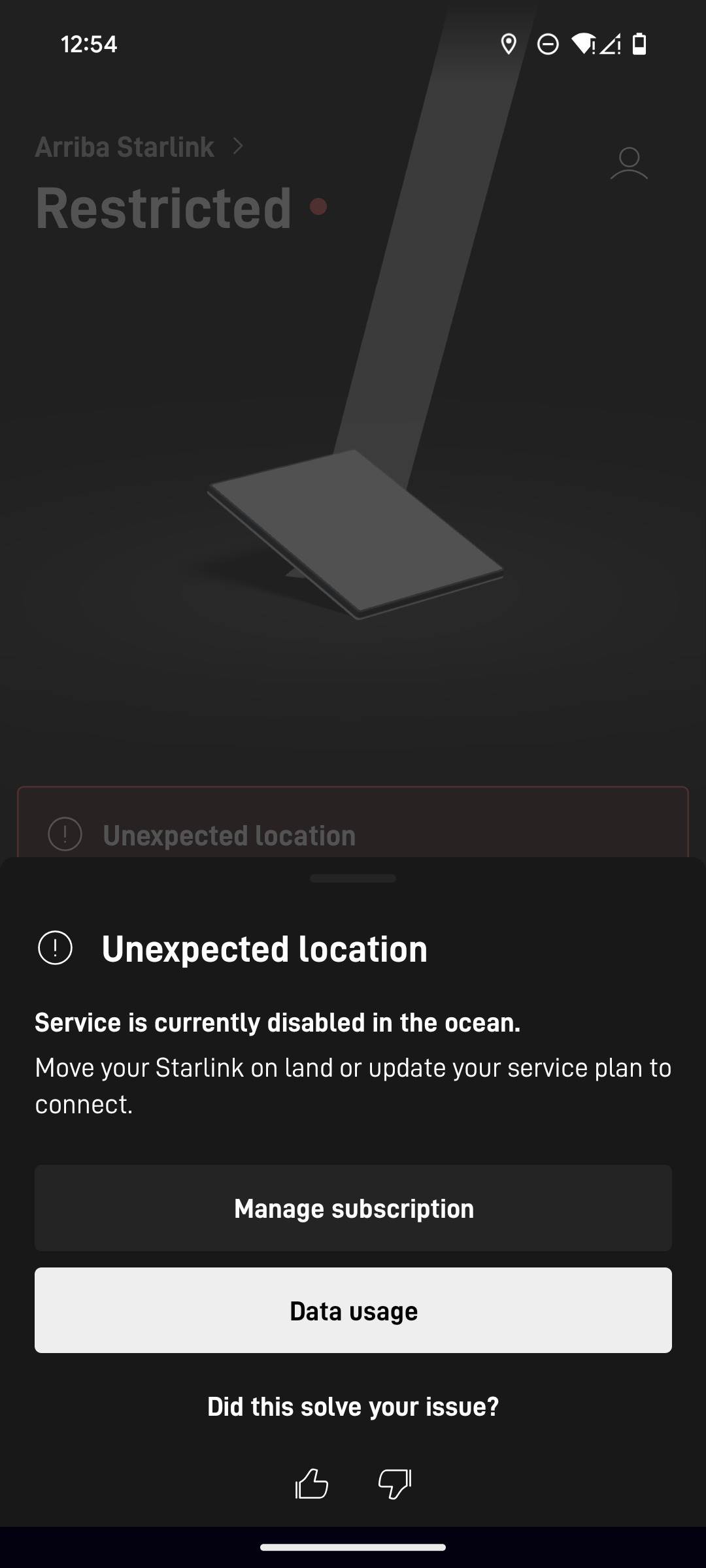Screen dimensions: 706x1568
Task: Expand the chevron next to Arriba Starlink
Action: click(238, 146)
